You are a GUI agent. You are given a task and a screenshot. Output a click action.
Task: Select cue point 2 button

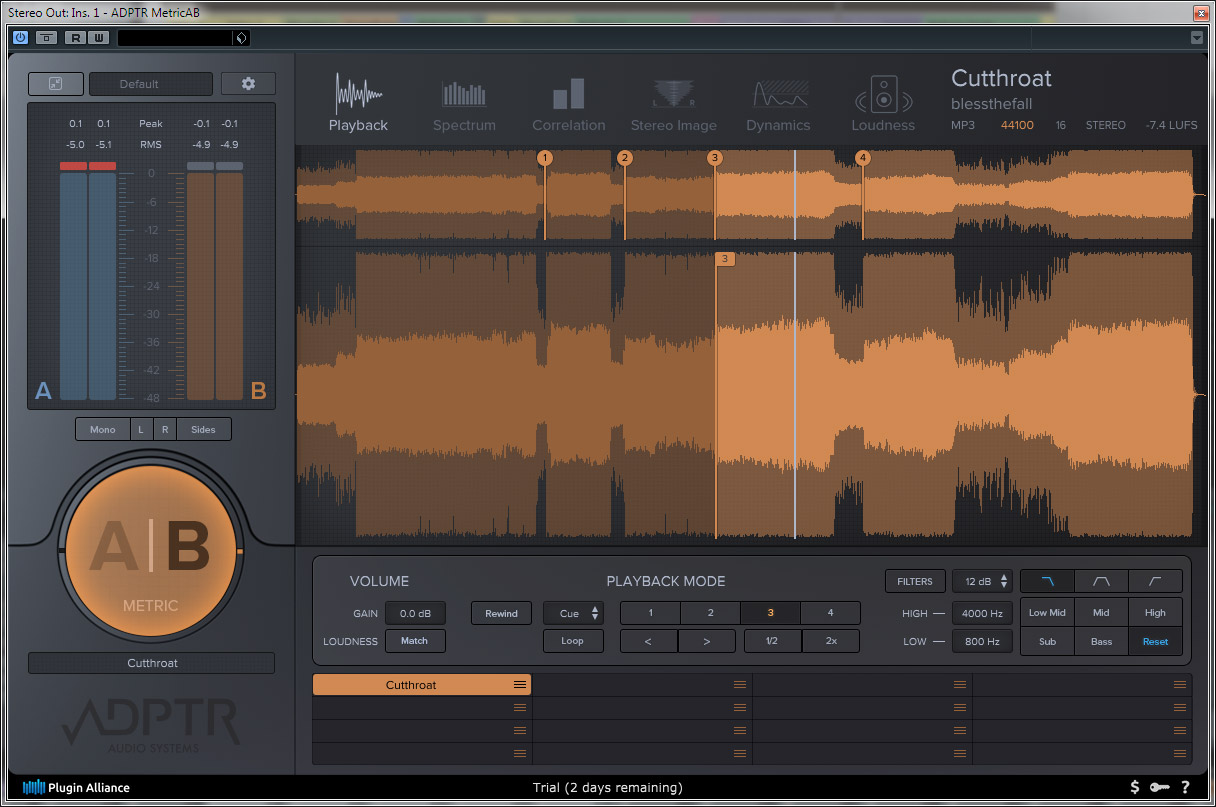(x=710, y=613)
